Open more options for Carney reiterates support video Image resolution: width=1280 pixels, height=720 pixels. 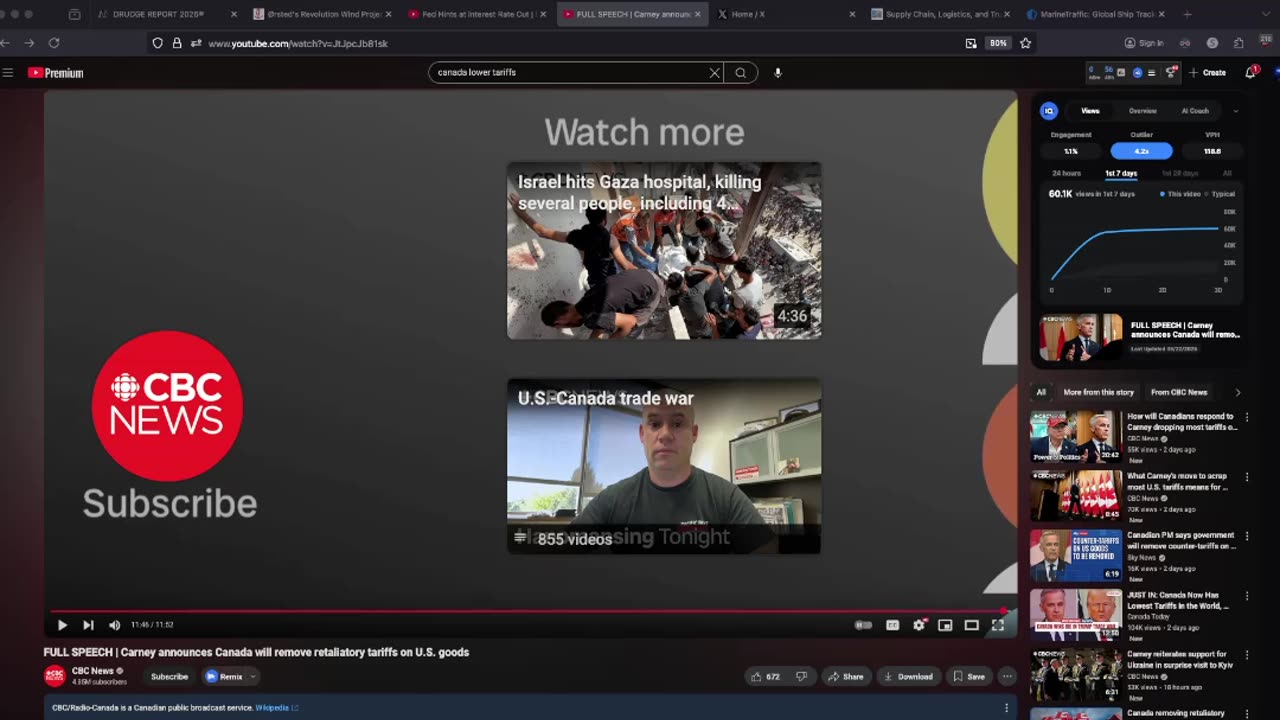point(1246,655)
